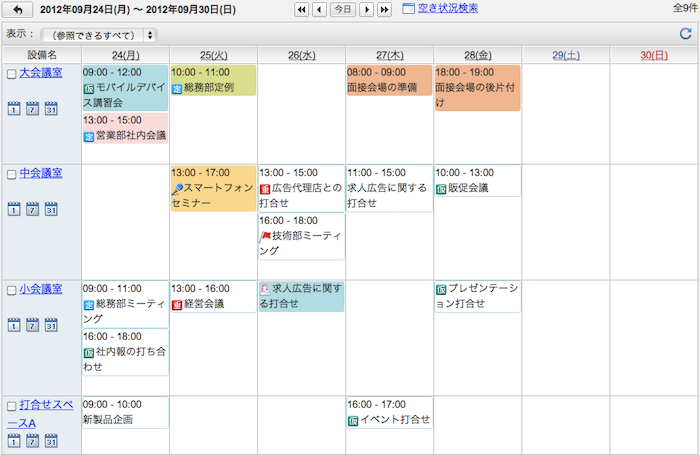Open day view icon for 大会議室
700x455 pixels.
tap(13, 109)
